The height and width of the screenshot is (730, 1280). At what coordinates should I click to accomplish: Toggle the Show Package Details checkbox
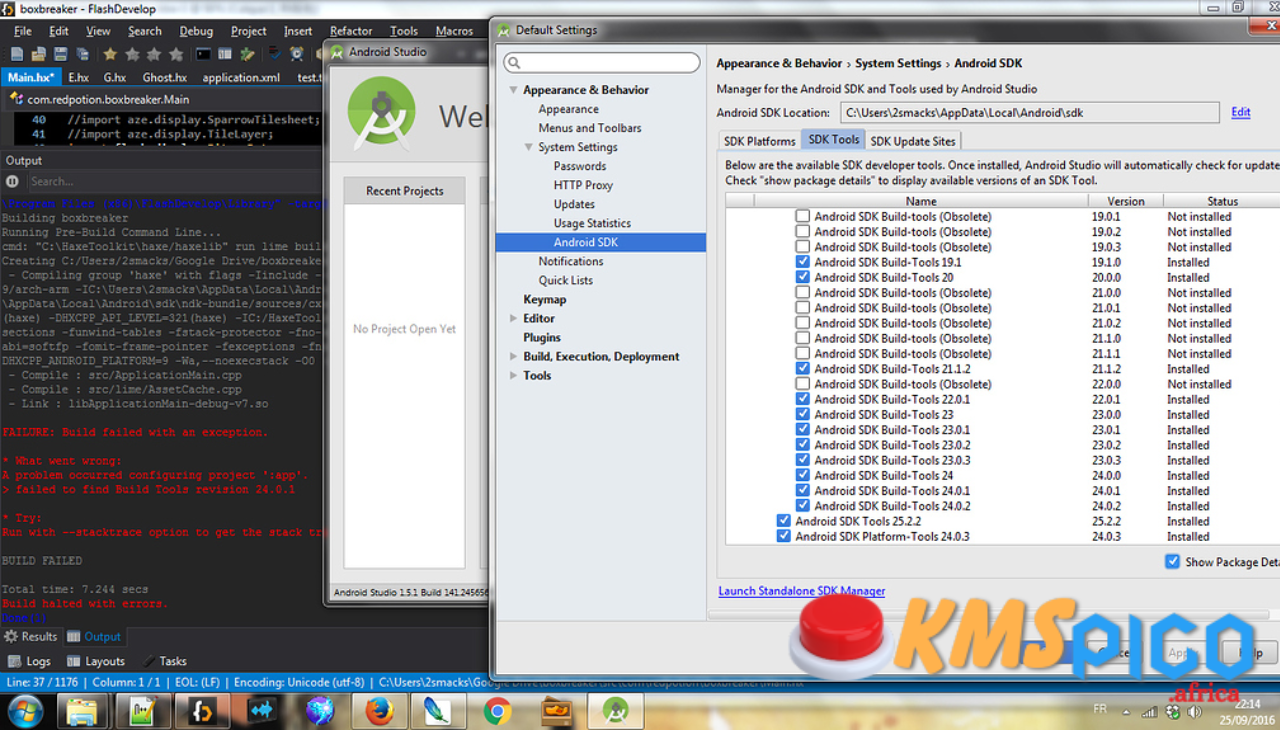pos(1173,562)
